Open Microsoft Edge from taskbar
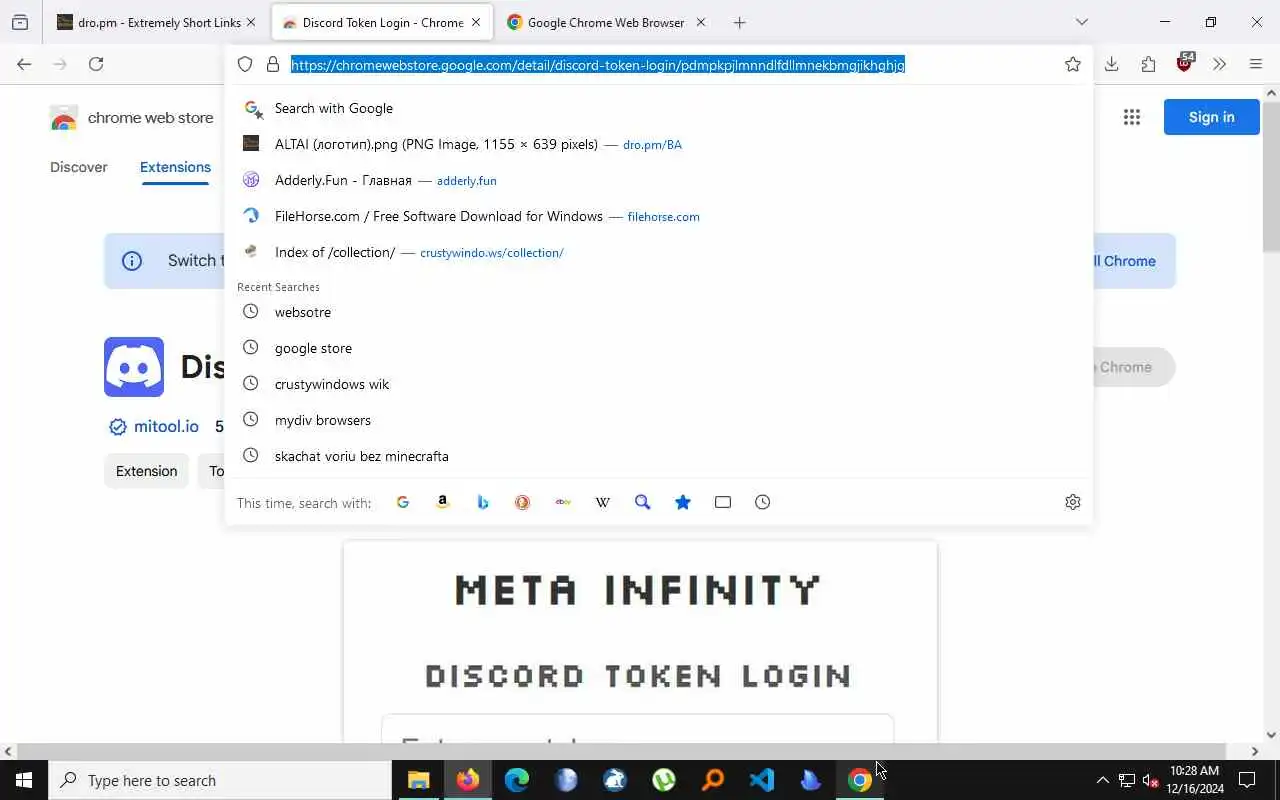This screenshot has width=1280, height=800. tap(517, 780)
